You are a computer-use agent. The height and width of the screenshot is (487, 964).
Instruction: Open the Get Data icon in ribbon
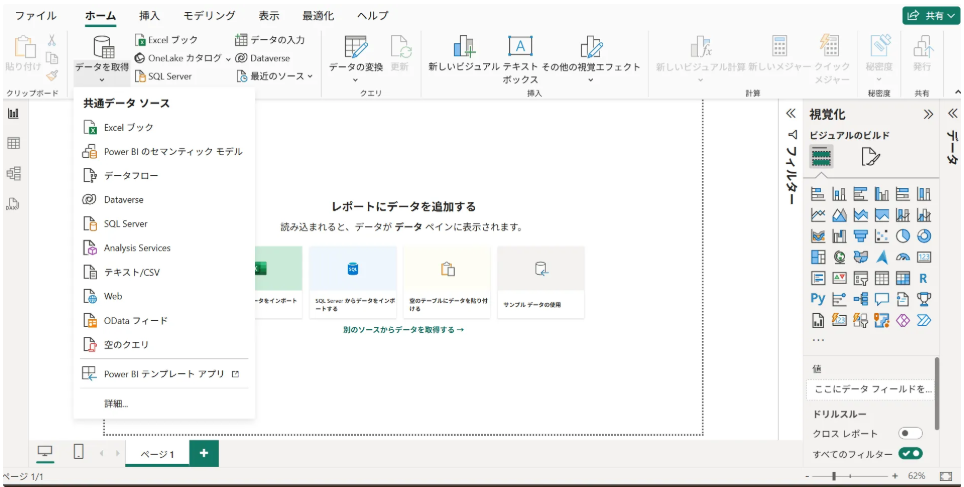coord(103,47)
